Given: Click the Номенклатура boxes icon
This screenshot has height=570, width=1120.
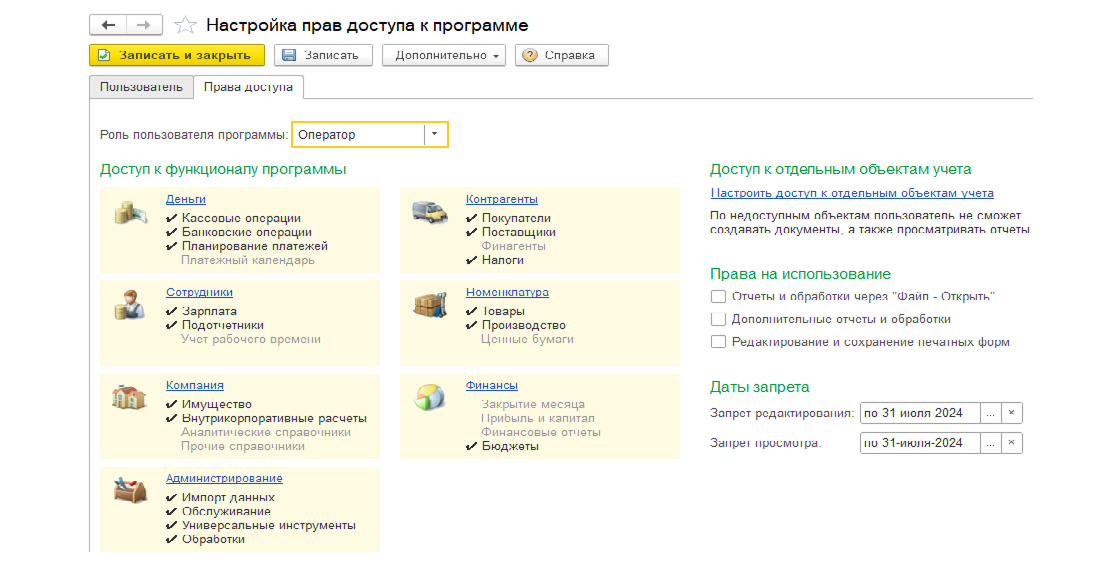Looking at the screenshot, I should [431, 305].
